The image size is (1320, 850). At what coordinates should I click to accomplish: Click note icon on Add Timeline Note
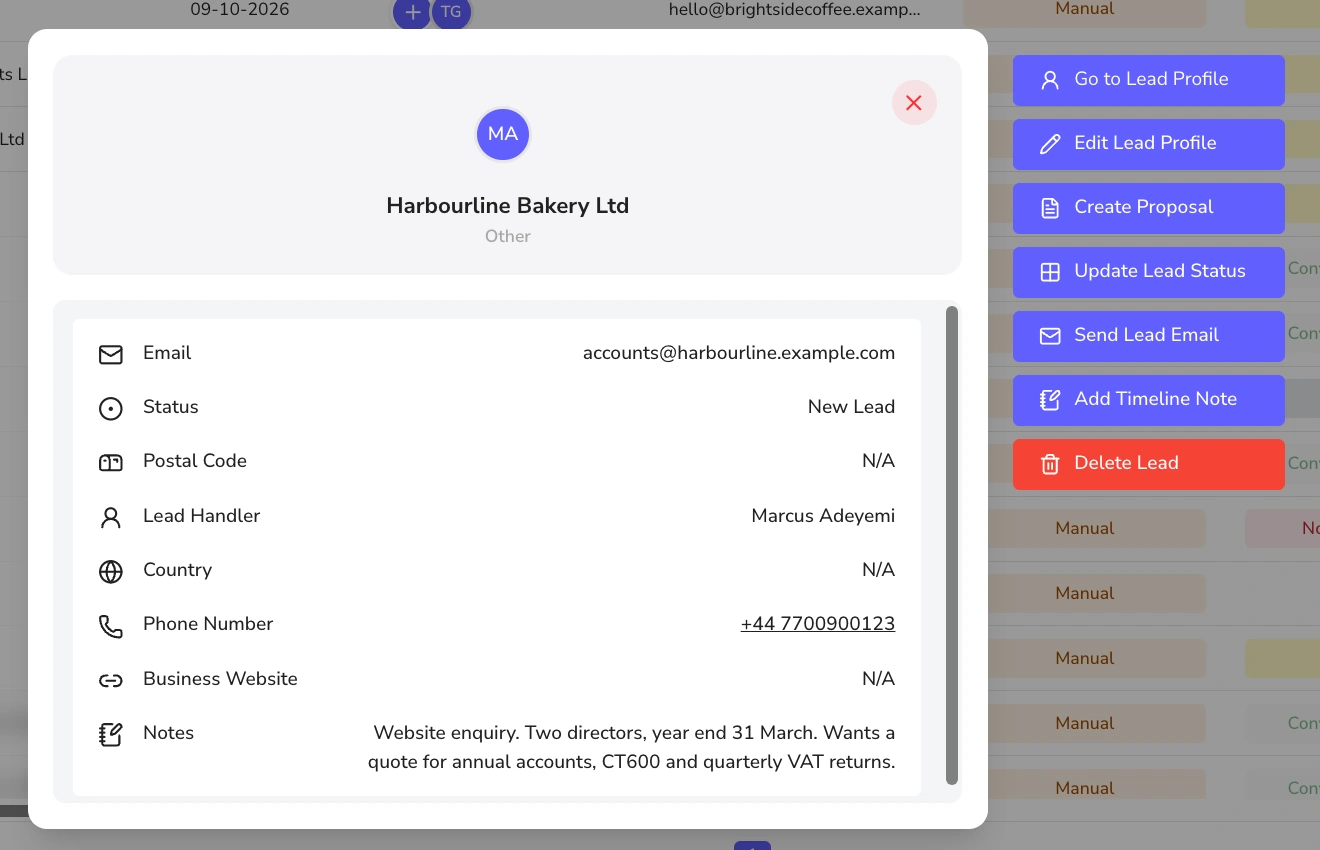click(x=1050, y=400)
